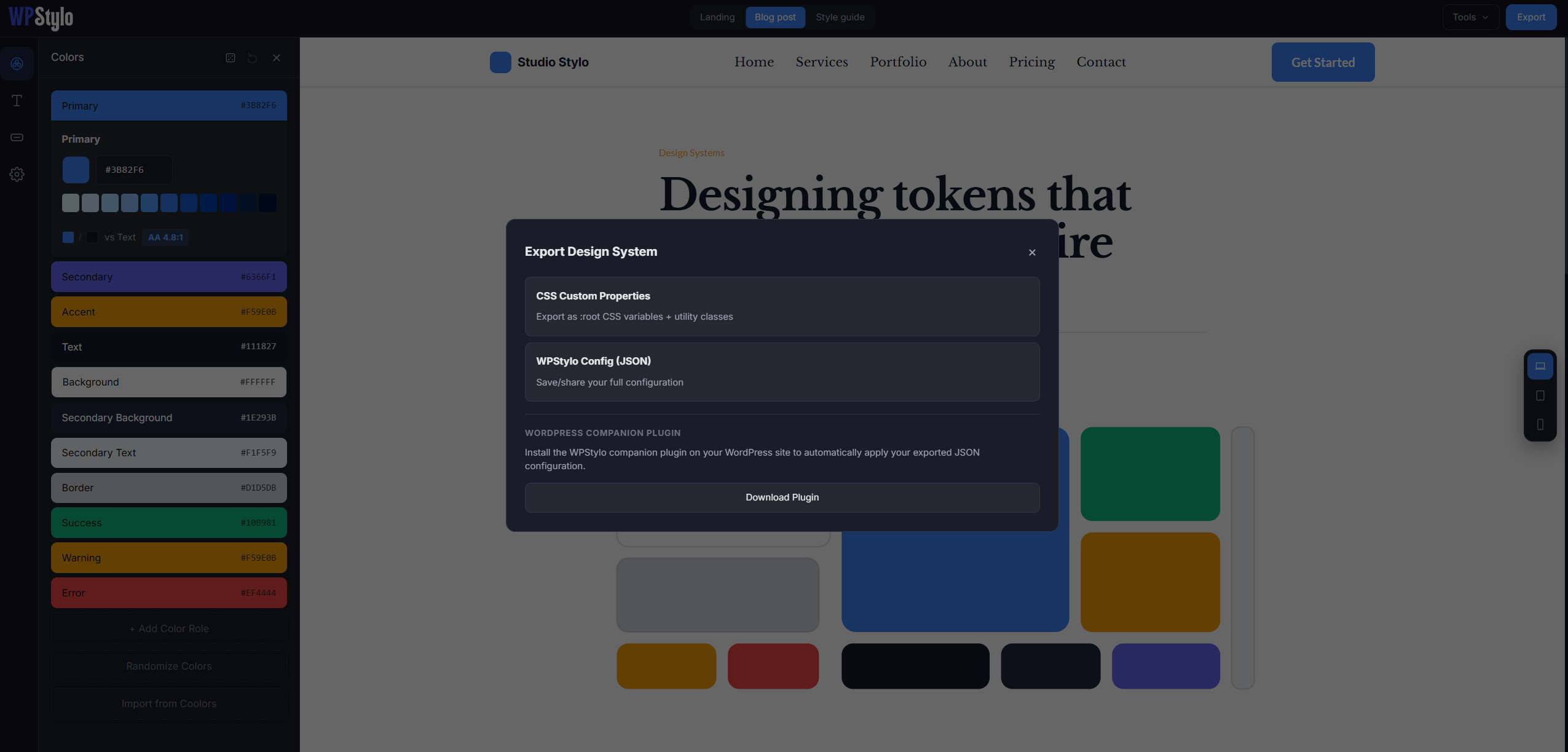Click Home in preview navigation
This screenshot has height=752, width=1568.
click(754, 62)
